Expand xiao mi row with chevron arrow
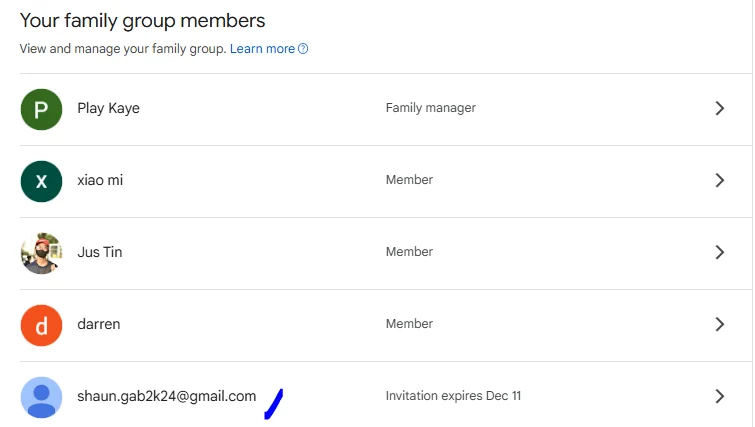 (719, 180)
